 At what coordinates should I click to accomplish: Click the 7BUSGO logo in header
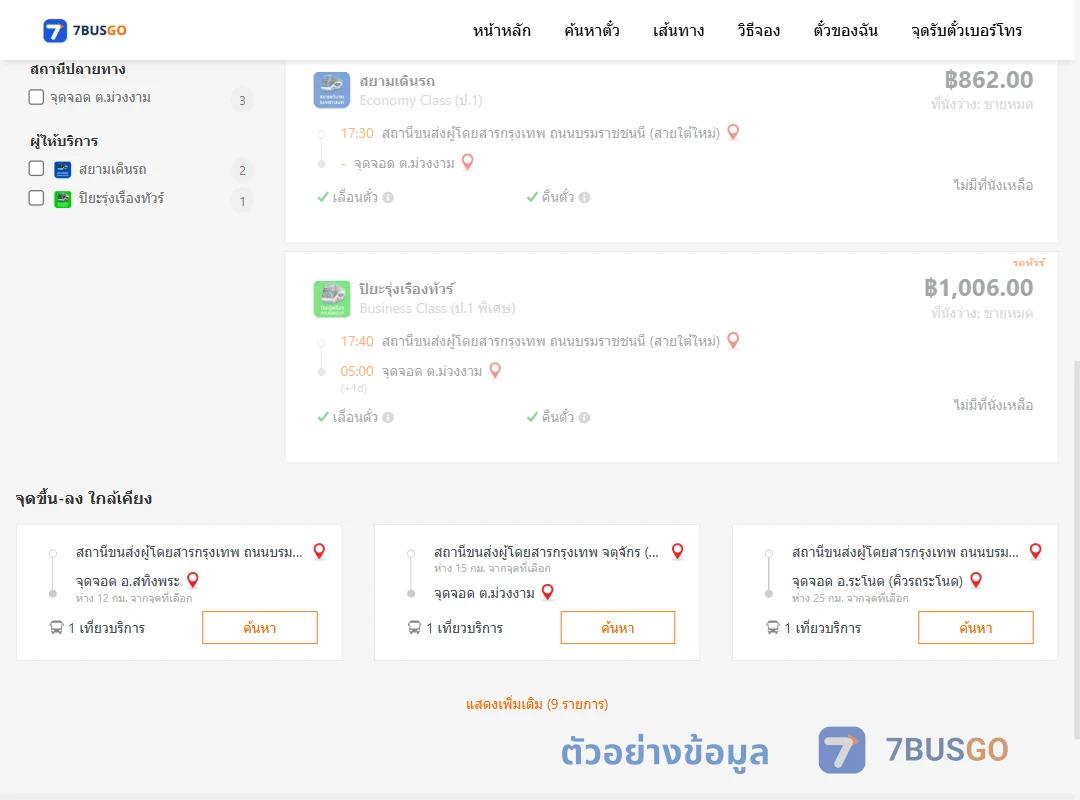(85, 30)
